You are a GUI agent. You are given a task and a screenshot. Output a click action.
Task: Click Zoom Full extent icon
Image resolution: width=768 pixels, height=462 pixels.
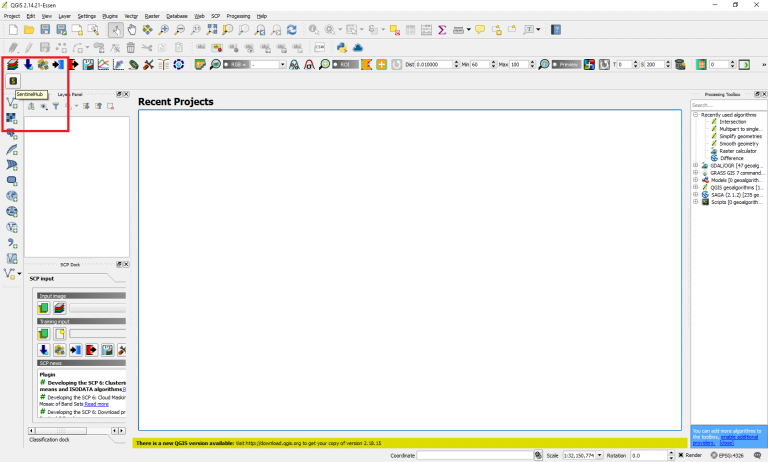click(212, 30)
